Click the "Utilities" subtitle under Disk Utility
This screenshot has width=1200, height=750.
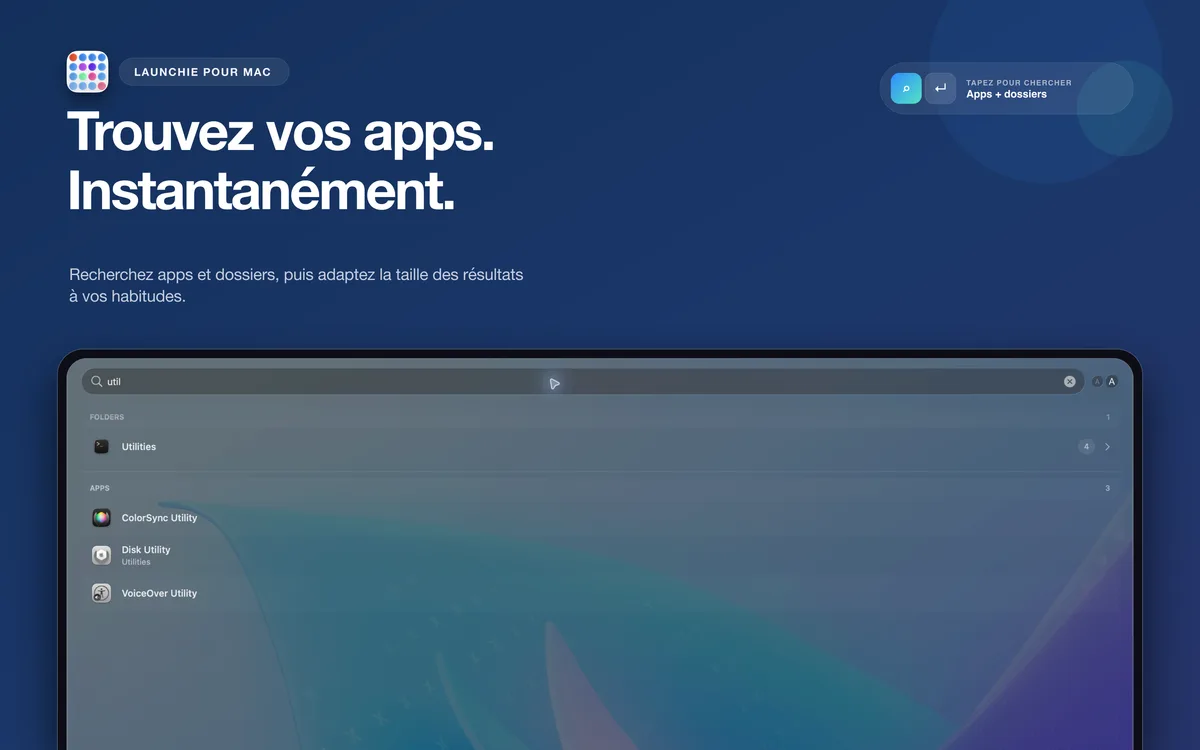click(x=136, y=562)
